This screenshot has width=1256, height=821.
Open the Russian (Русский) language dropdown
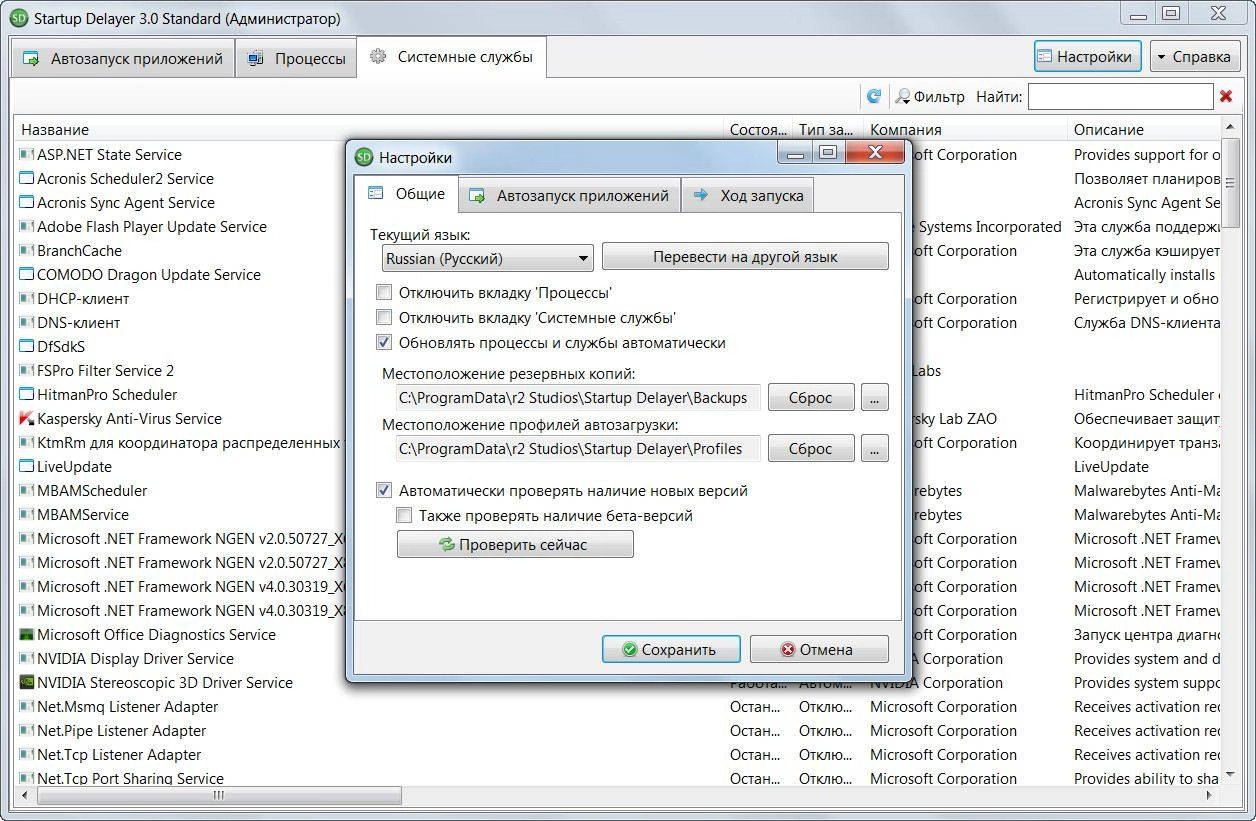pyautogui.click(x=488, y=258)
